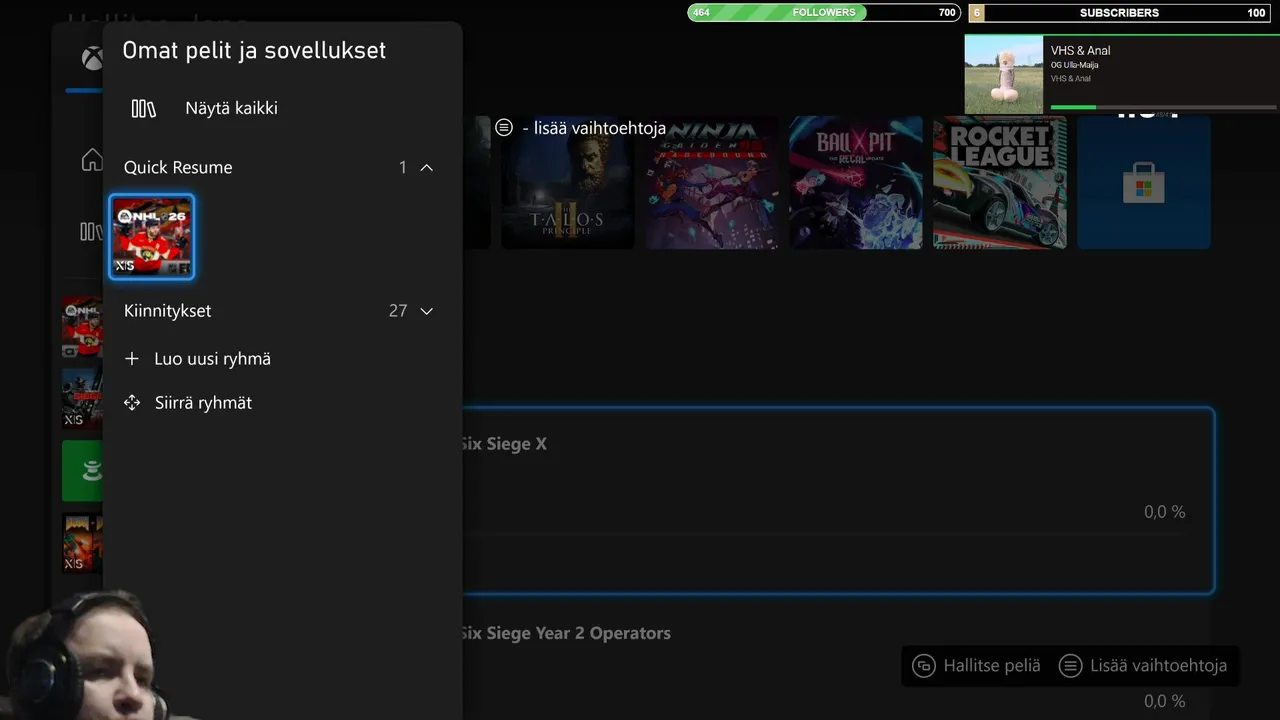This screenshot has height=720, width=1280.
Task: Click the Quick Resume label
Action: point(178,167)
